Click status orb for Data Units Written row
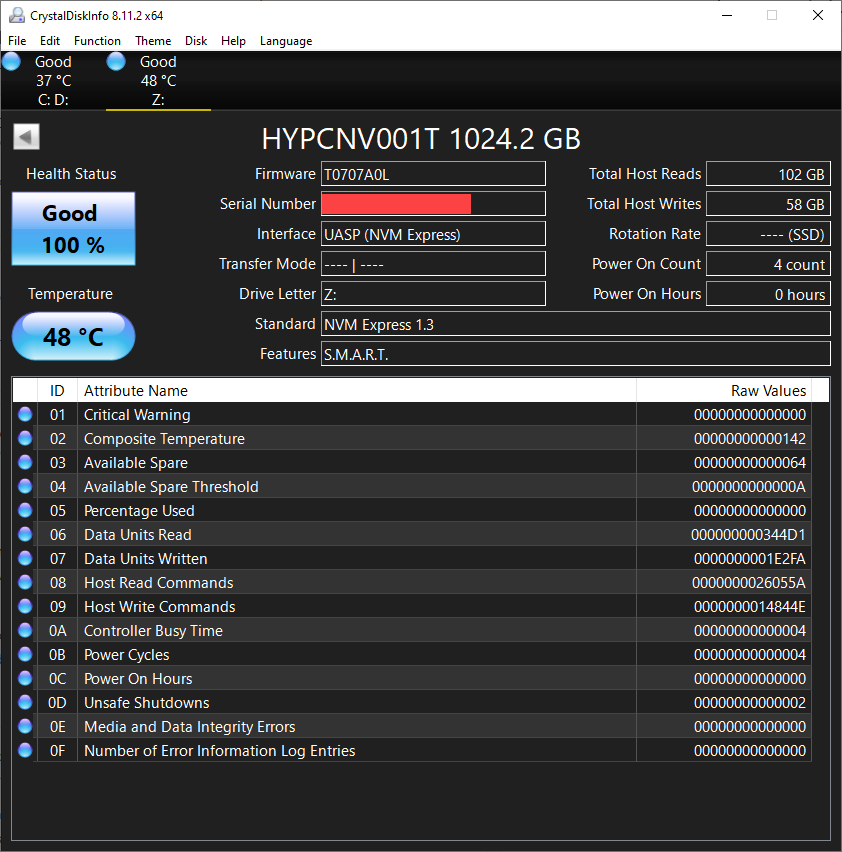842x852 pixels. [25, 558]
